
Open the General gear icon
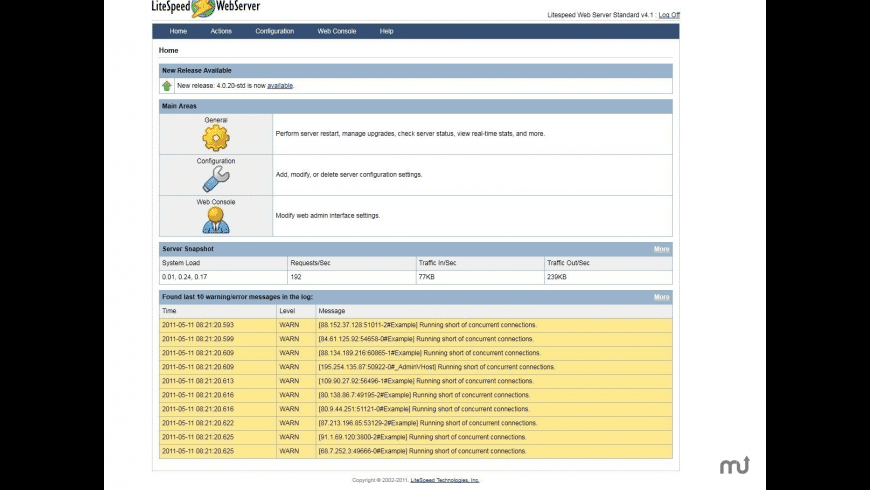[216, 138]
